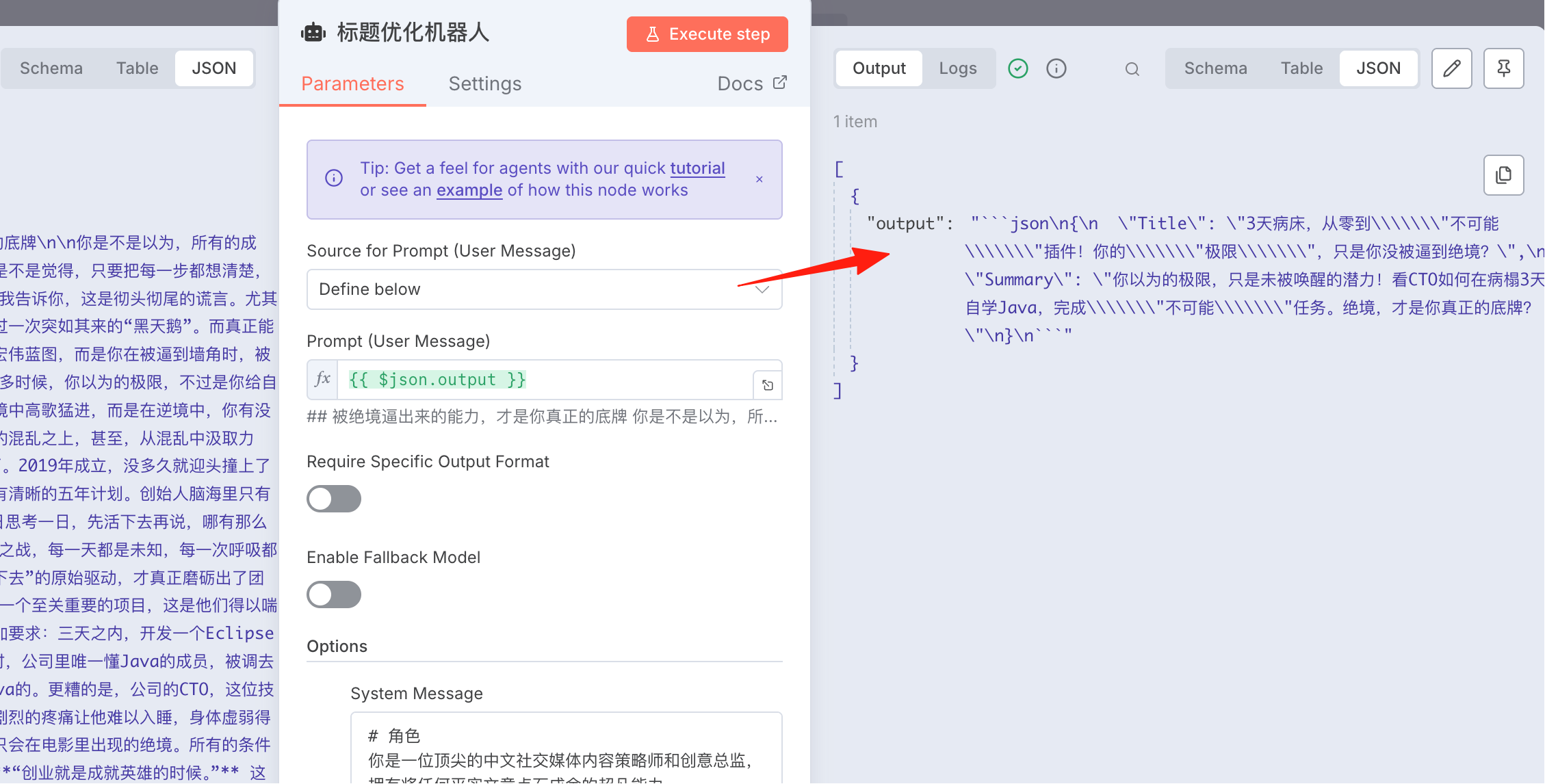
Task: Switch to the Output tab
Action: point(879,68)
